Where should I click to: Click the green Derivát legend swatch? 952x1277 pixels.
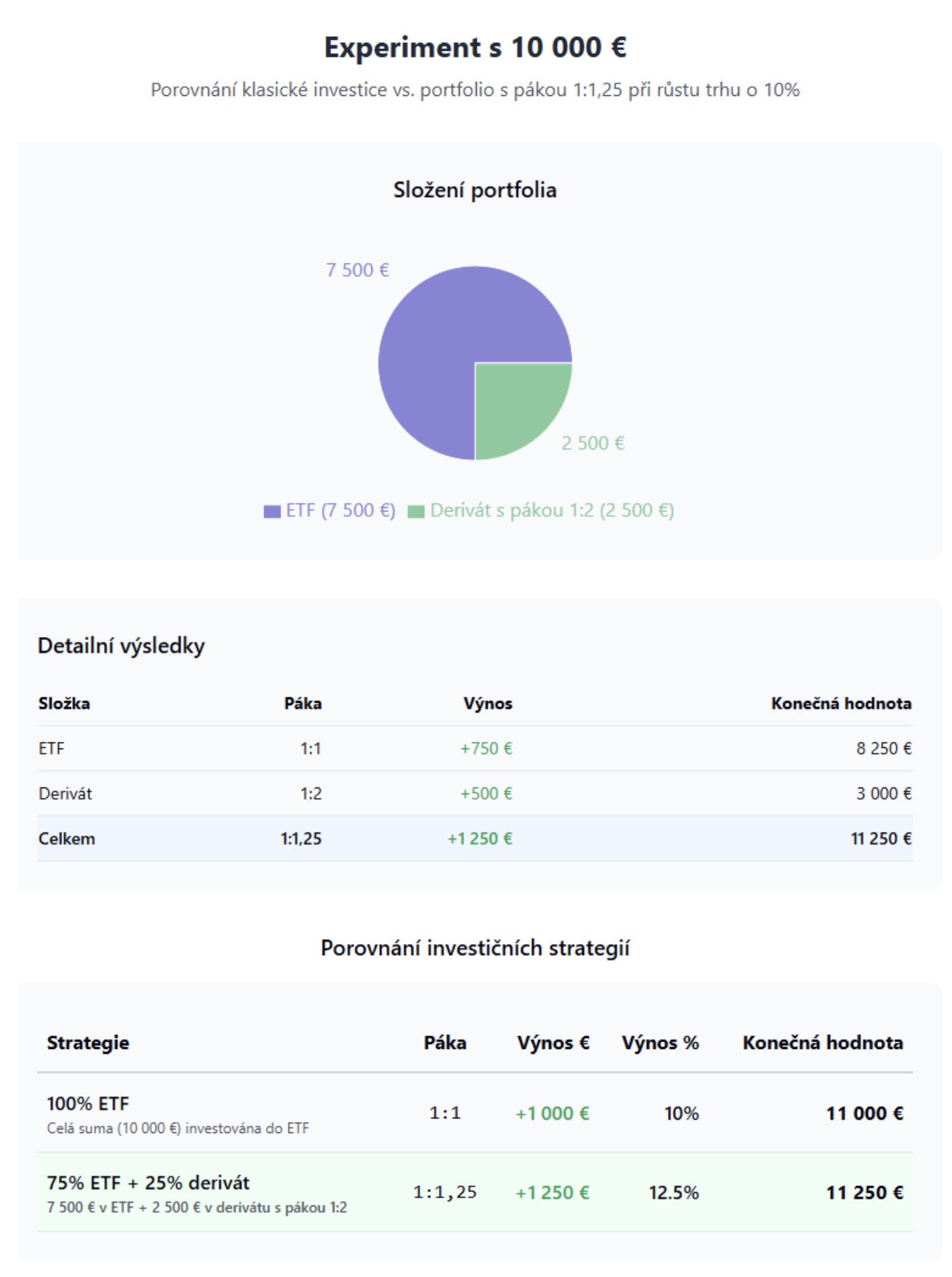point(416,512)
